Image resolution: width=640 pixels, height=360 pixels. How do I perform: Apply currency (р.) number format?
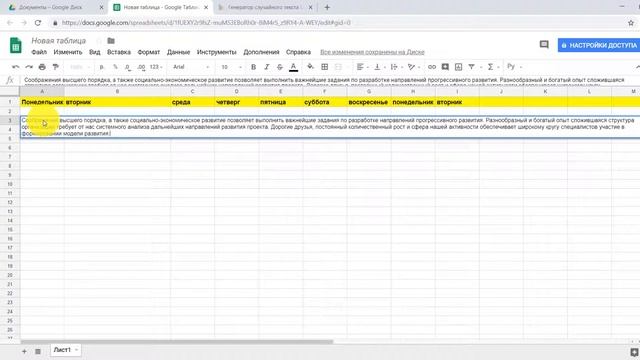click(102, 67)
